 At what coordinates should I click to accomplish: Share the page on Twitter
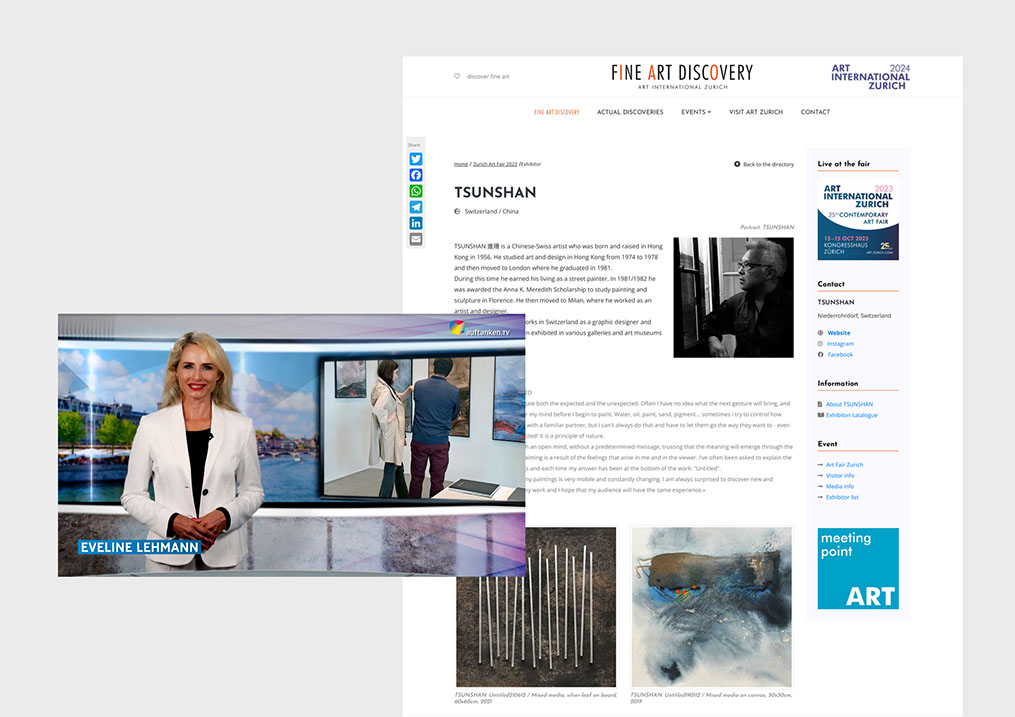(416, 159)
